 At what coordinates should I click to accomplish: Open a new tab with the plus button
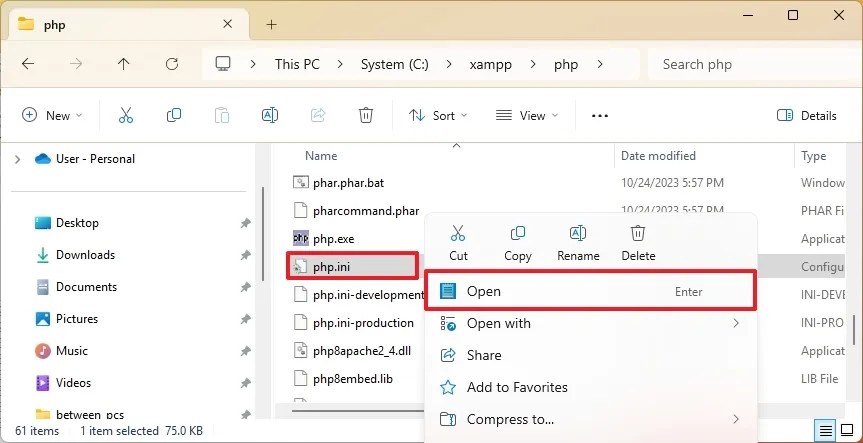(271, 24)
